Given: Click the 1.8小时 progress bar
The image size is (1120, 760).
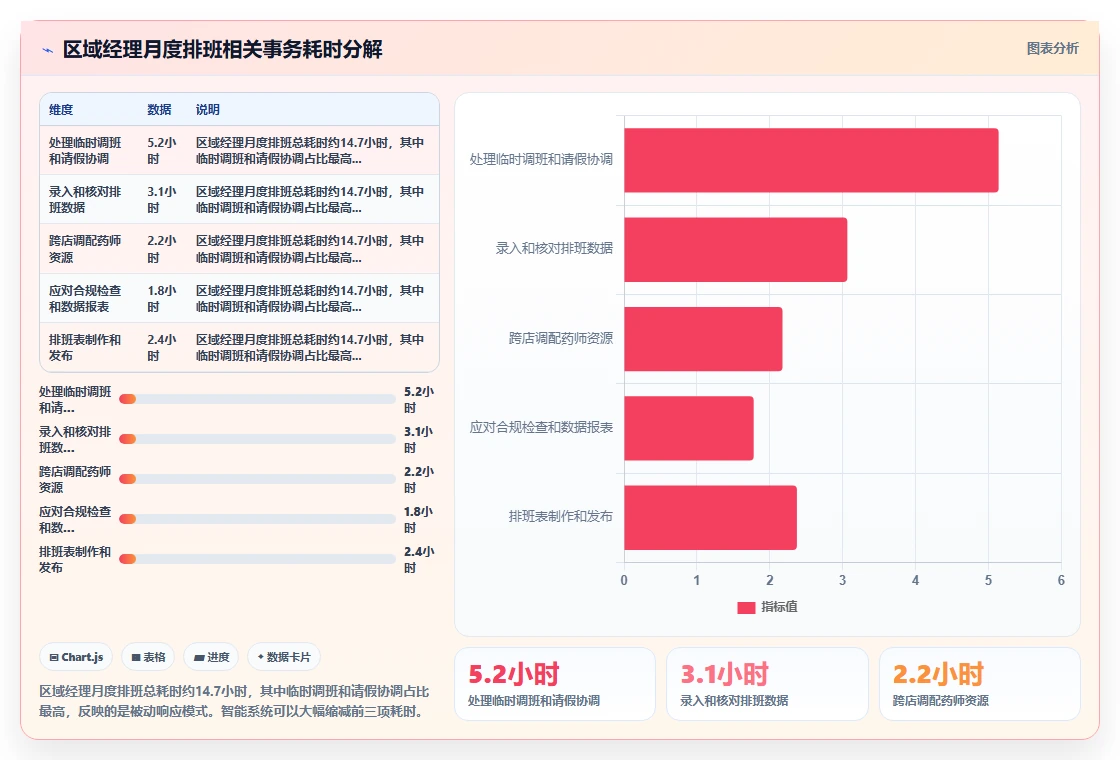Looking at the screenshot, I should coord(257,519).
